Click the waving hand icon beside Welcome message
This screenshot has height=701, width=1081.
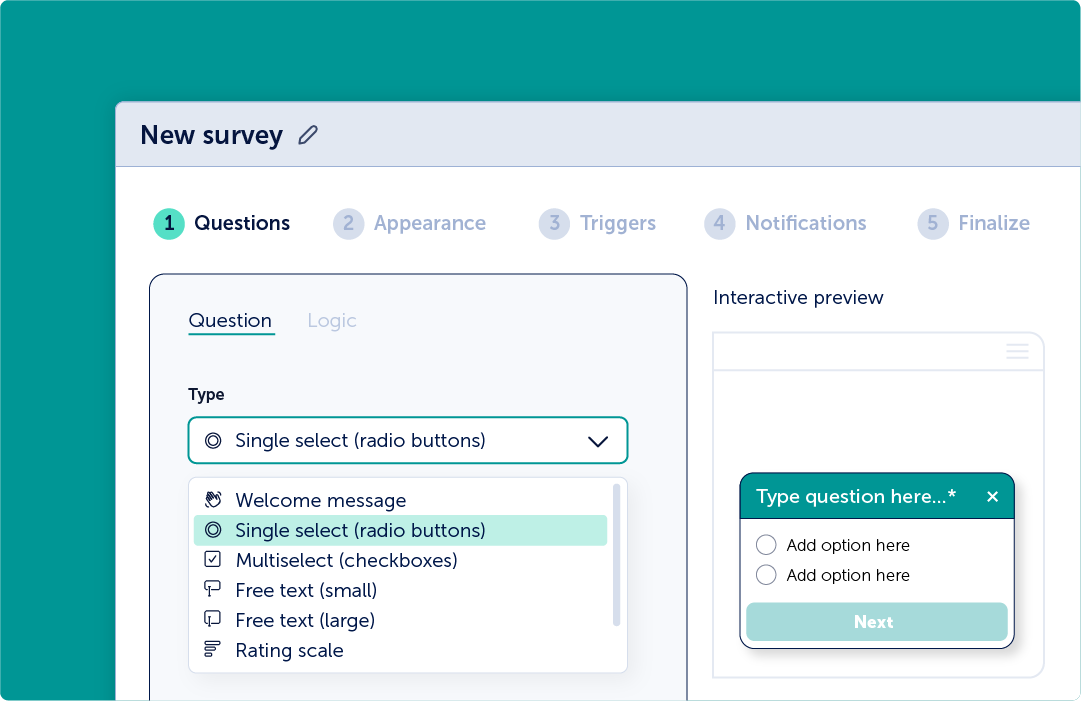pyautogui.click(x=212, y=498)
